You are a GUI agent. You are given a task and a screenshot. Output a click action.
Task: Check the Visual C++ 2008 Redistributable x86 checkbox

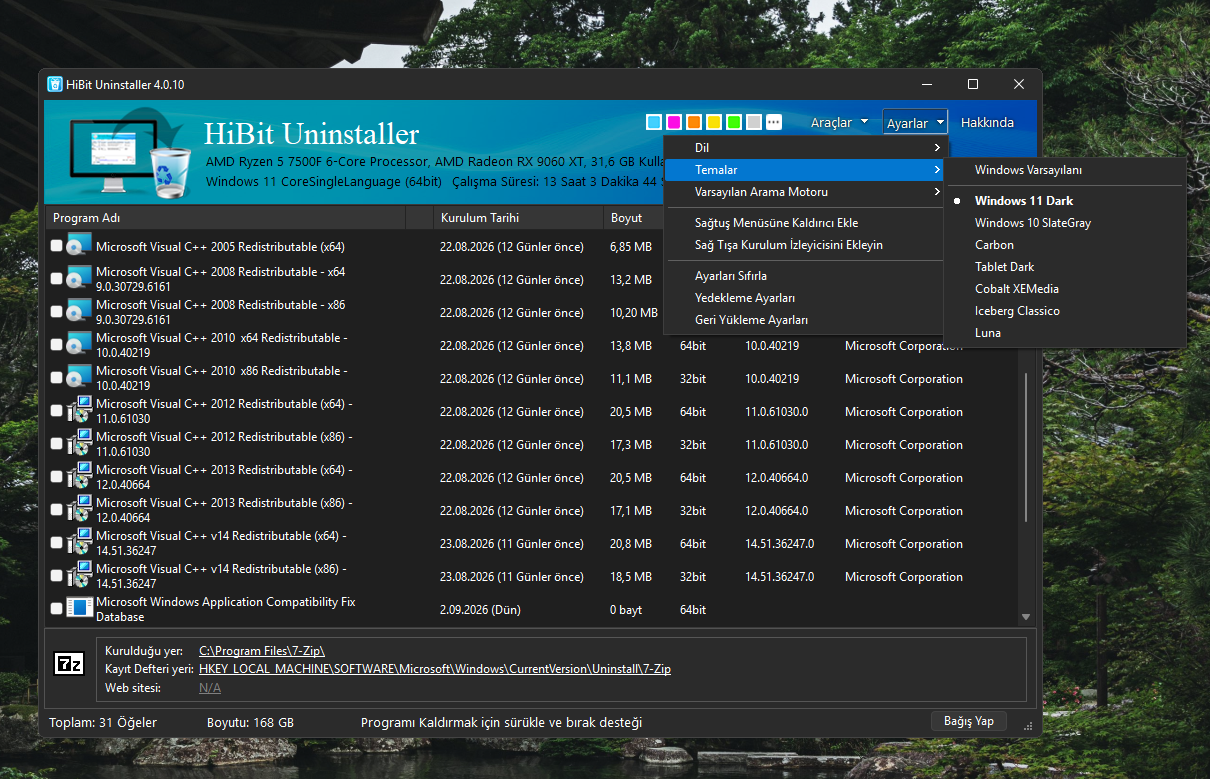point(56,312)
